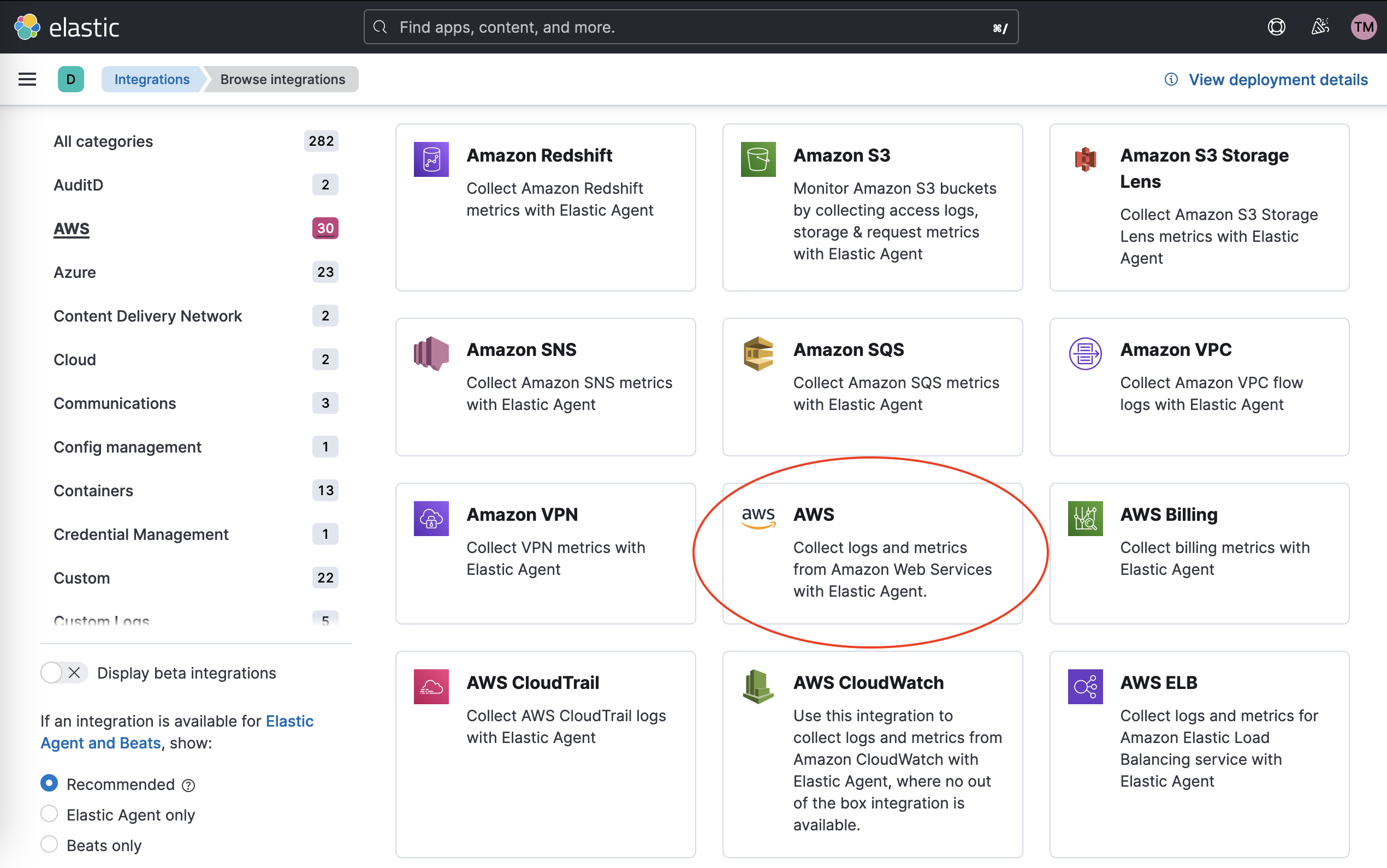Click the AWS CloudWatch integration icon
This screenshot has width=1387, height=868.
(x=758, y=686)
